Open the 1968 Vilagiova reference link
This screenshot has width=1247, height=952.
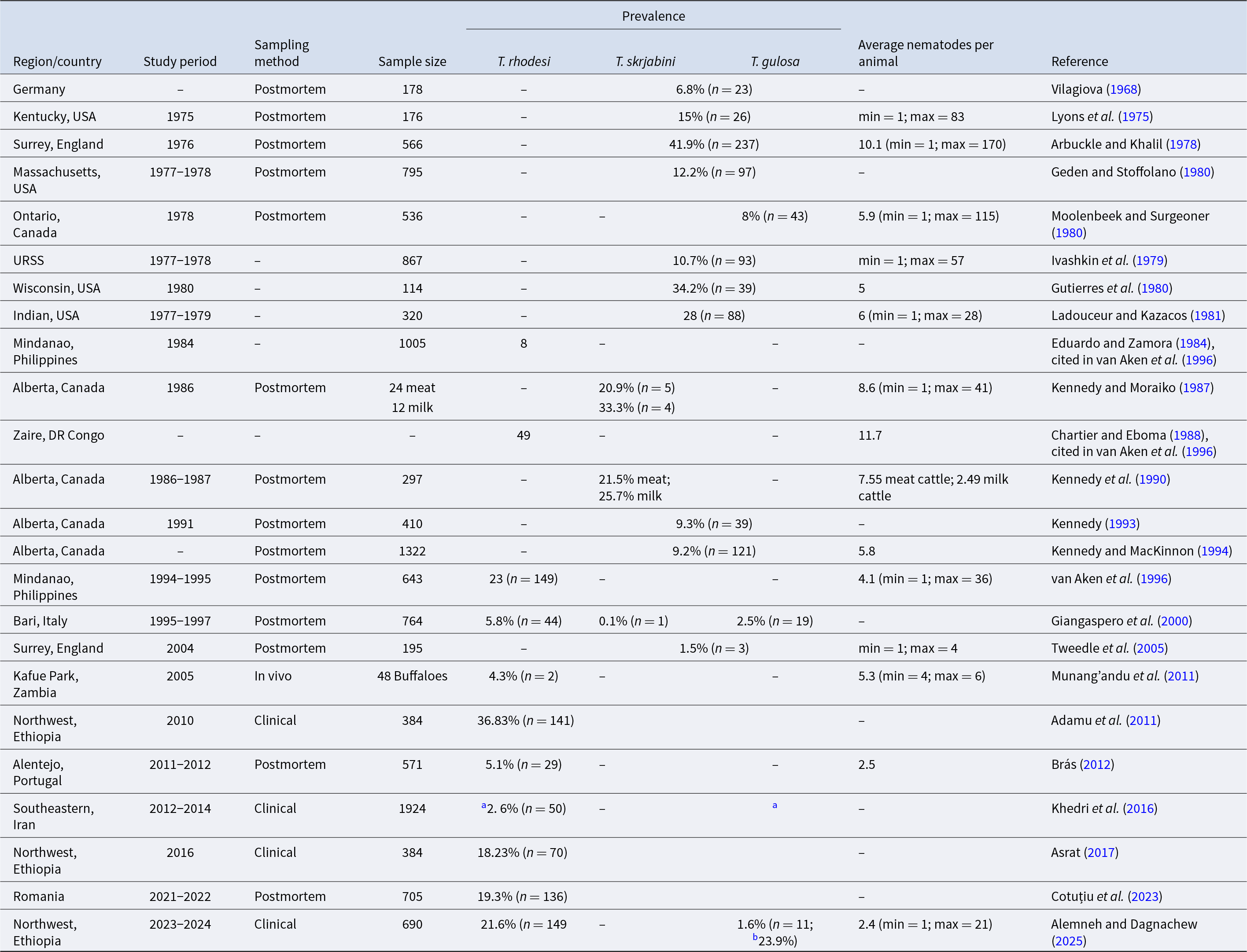(1123, 89)
